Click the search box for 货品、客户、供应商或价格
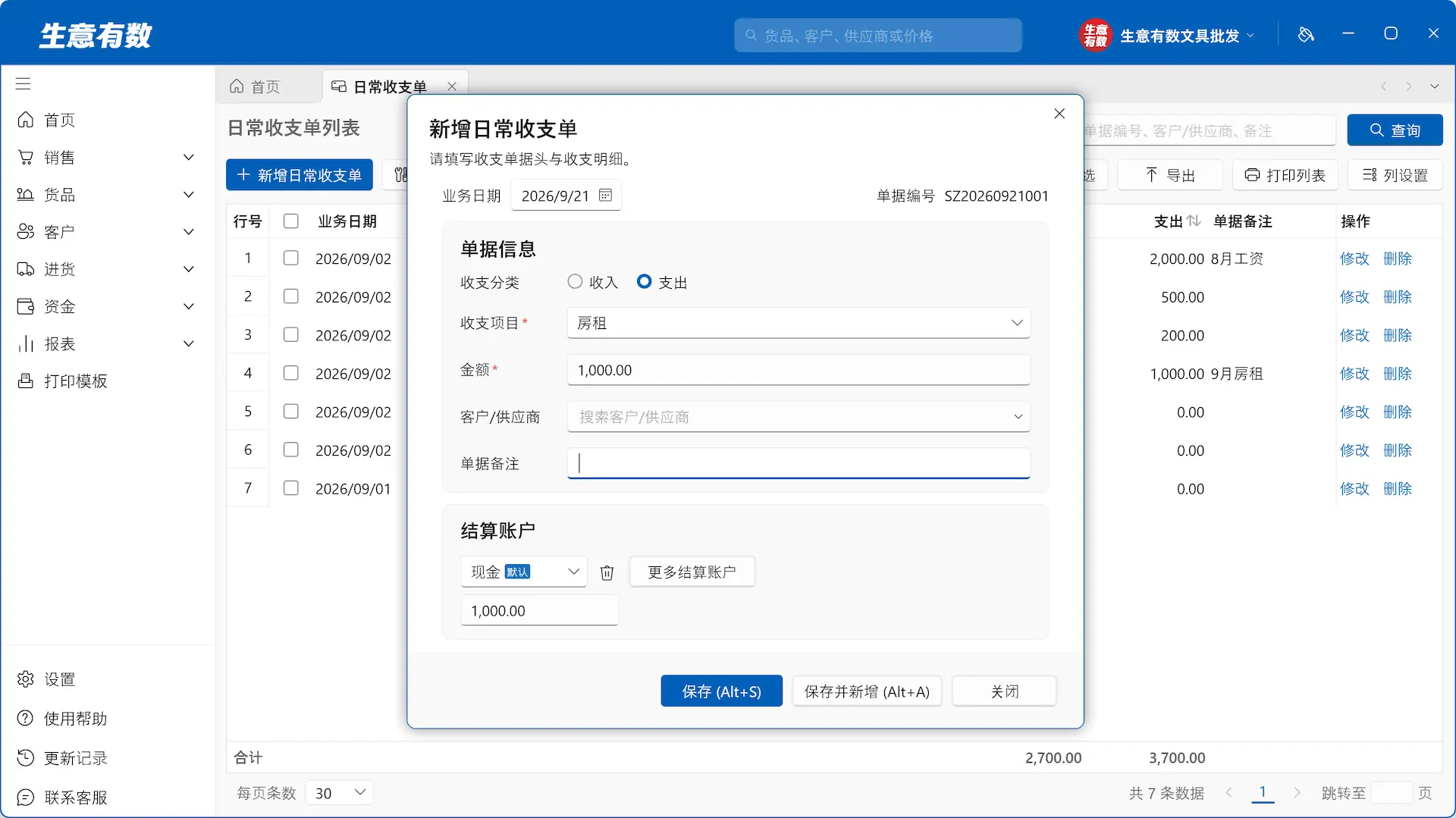 pyautogui.click(x=878, y=36)
